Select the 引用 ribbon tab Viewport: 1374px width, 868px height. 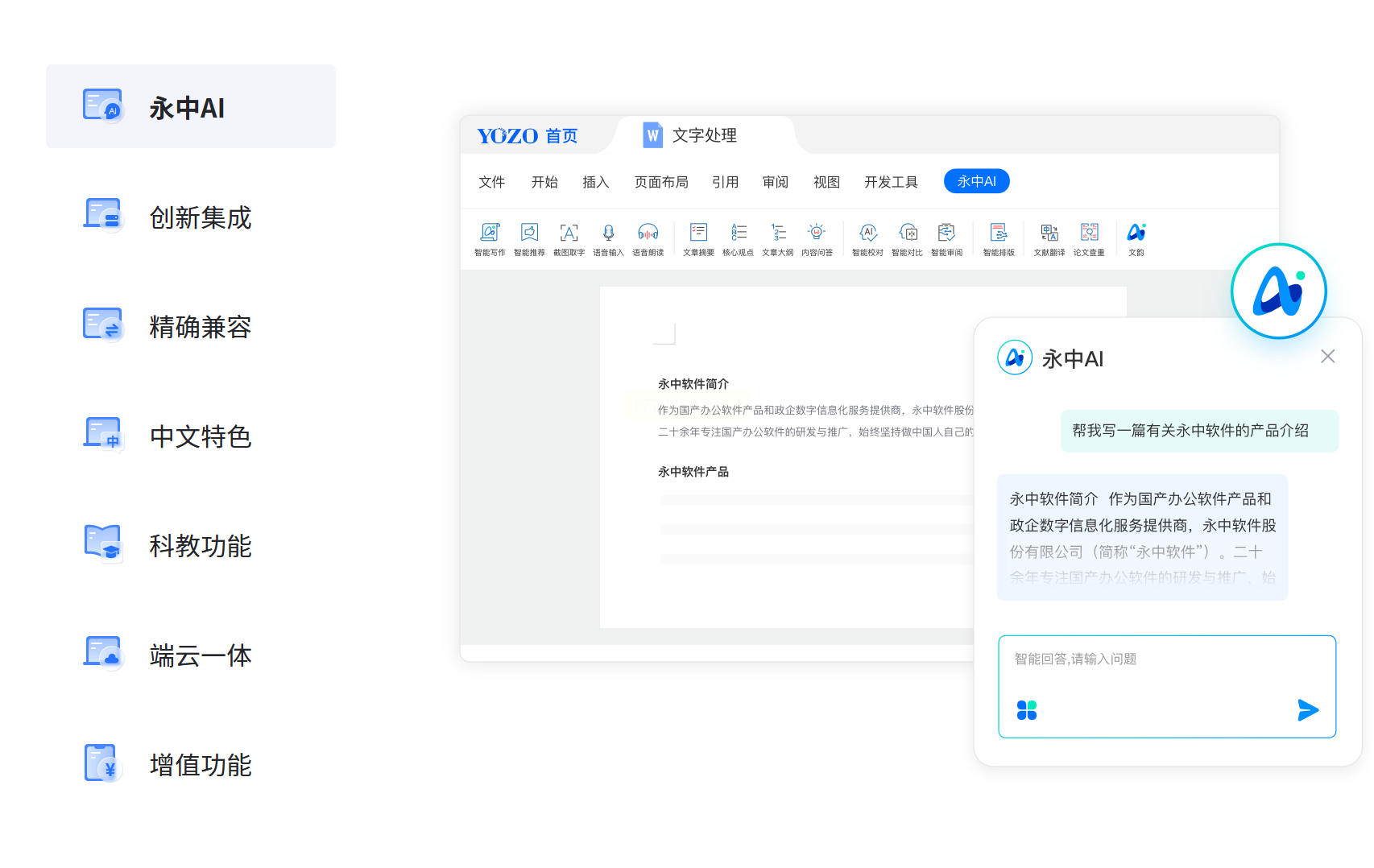click(x=726, y=182)
